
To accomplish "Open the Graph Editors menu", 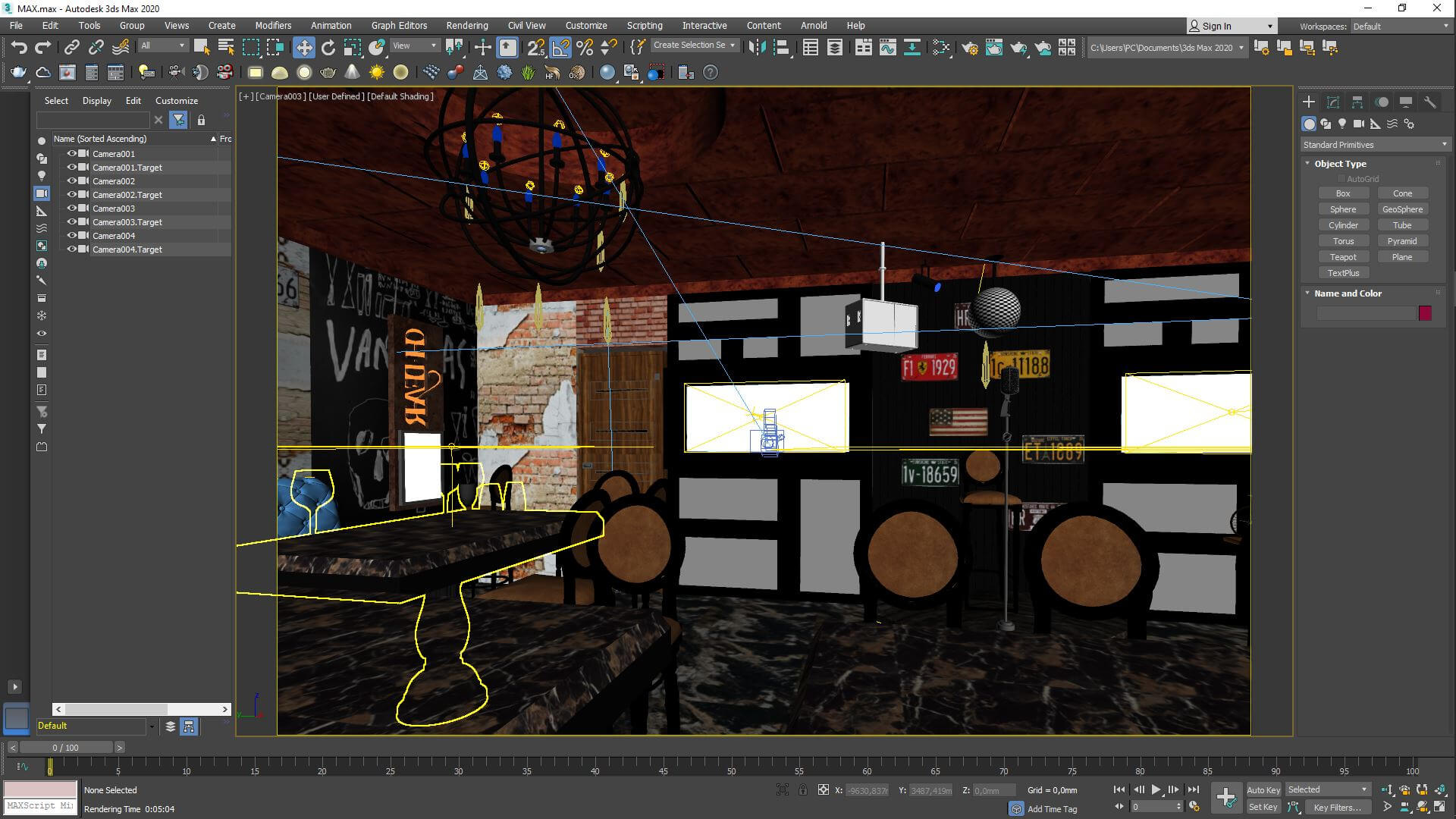I will (x=399, y=25).
